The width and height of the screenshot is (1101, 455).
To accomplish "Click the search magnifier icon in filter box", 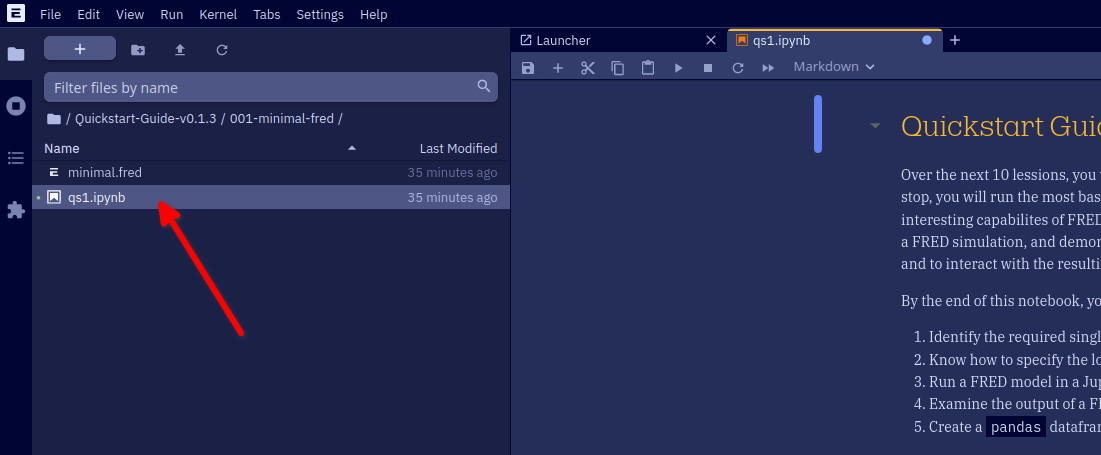I will (x=483, y=86).
